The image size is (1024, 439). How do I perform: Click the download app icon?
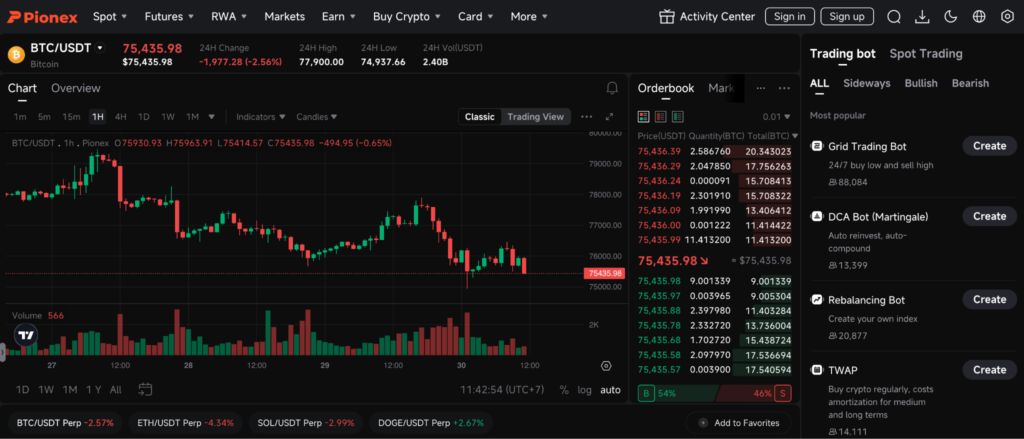(922, 17)
